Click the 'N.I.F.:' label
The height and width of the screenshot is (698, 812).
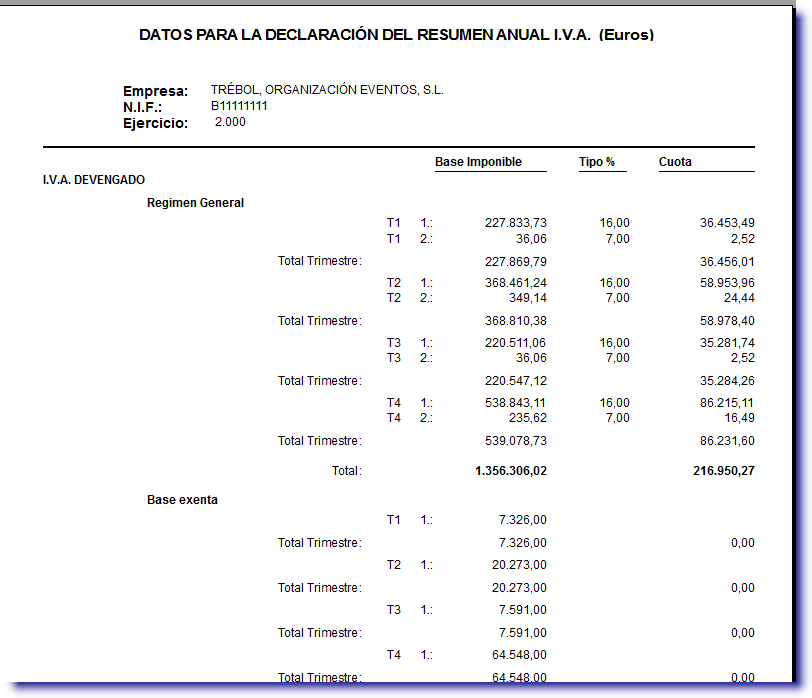coord(142,107)
